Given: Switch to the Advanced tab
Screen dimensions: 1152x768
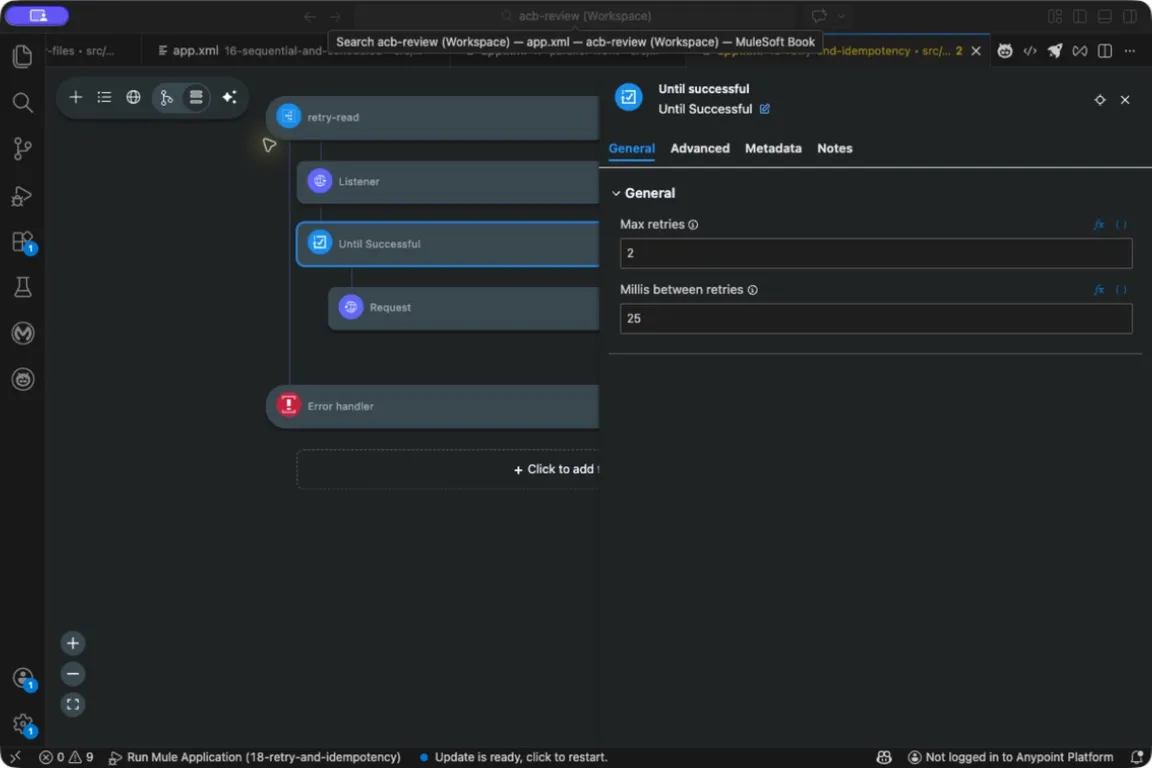Looking at the screenshot, I should [x=699, y=148].
